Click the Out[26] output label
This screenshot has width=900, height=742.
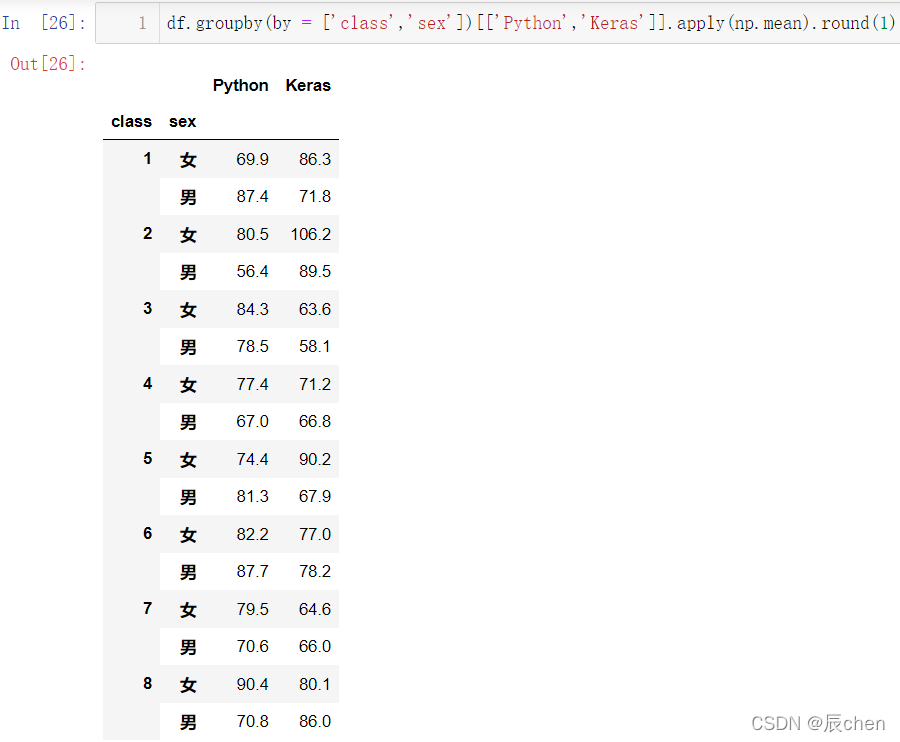point(48,64)
